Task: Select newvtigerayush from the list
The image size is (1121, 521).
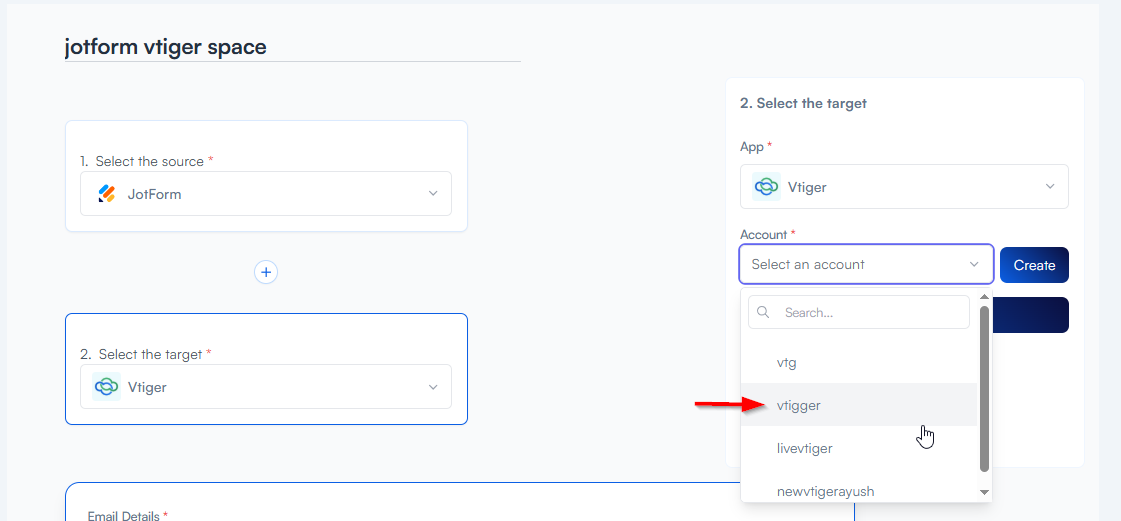Action: tap(825, 491)
